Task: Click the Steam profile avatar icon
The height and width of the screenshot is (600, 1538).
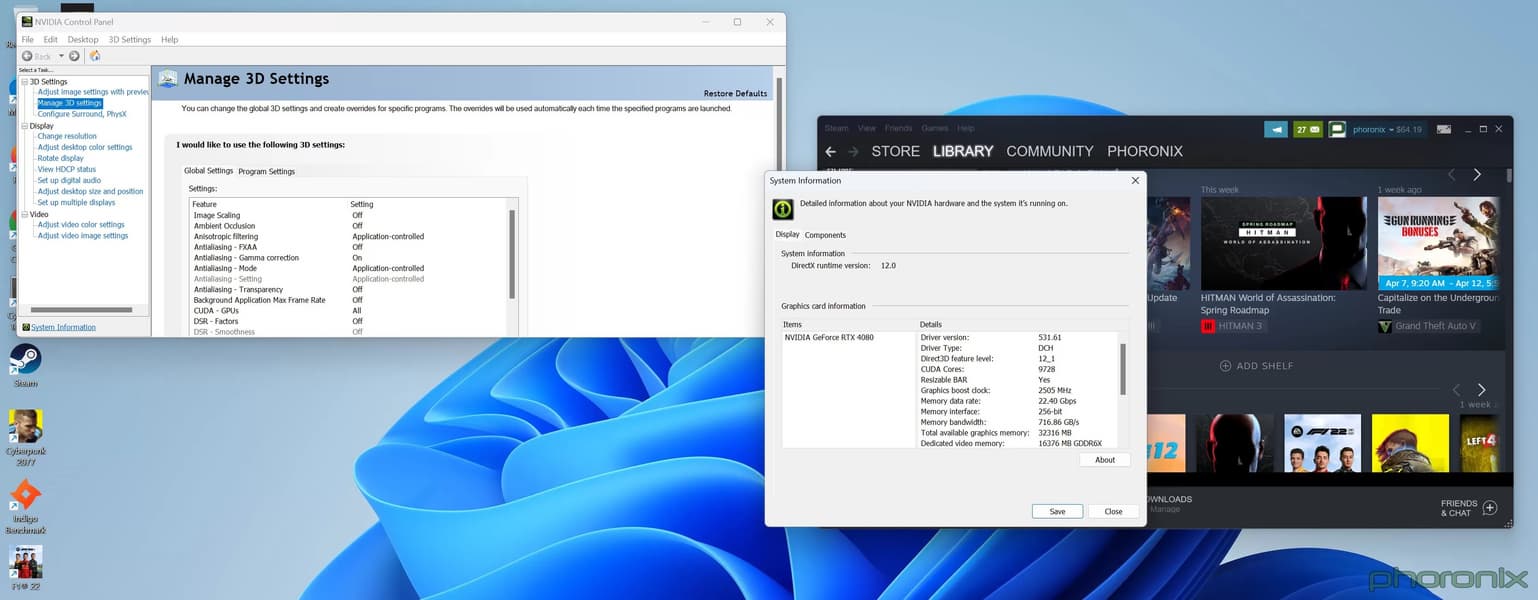Action: pyautogui.click(x=1337, y=129)
